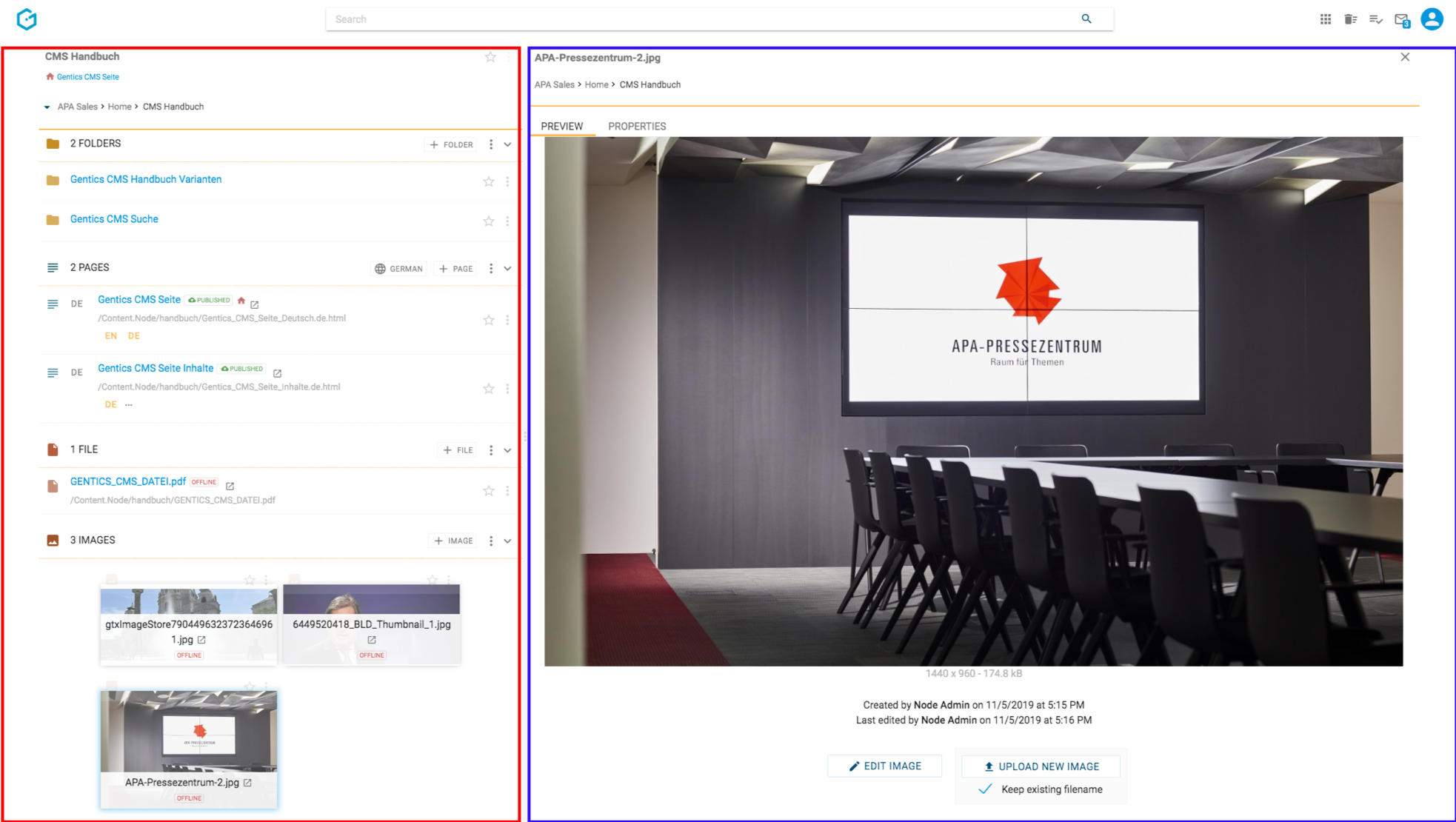Expand the 2 PAGES section tree
This screenshot has width=1456, height=822.
pos(509,268)
